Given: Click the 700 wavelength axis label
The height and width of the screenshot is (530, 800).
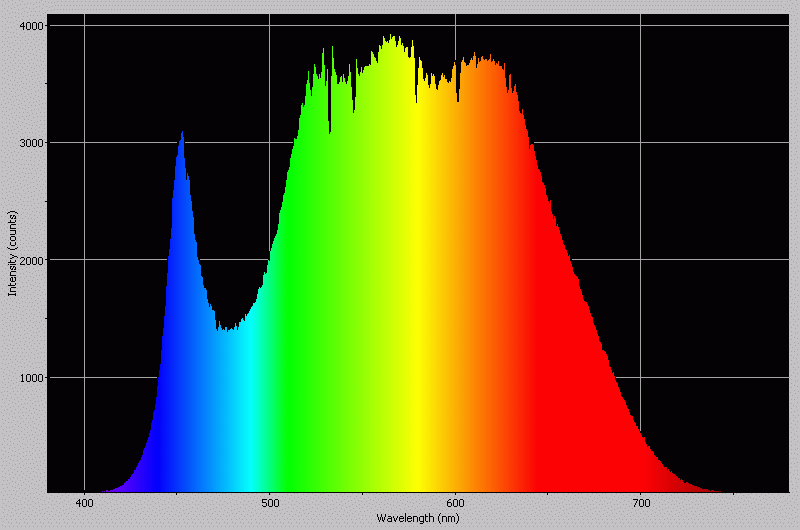Looking at the screenshot, I should [641, 503].
